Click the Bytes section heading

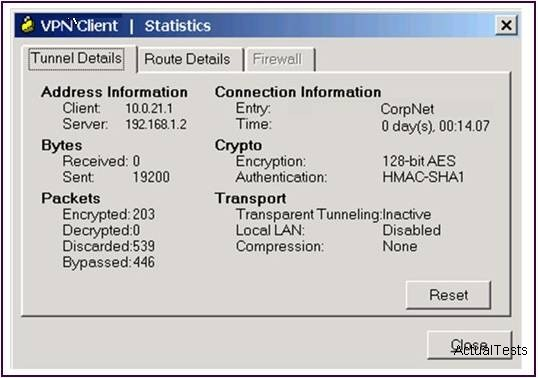click(x=62, y=145)
